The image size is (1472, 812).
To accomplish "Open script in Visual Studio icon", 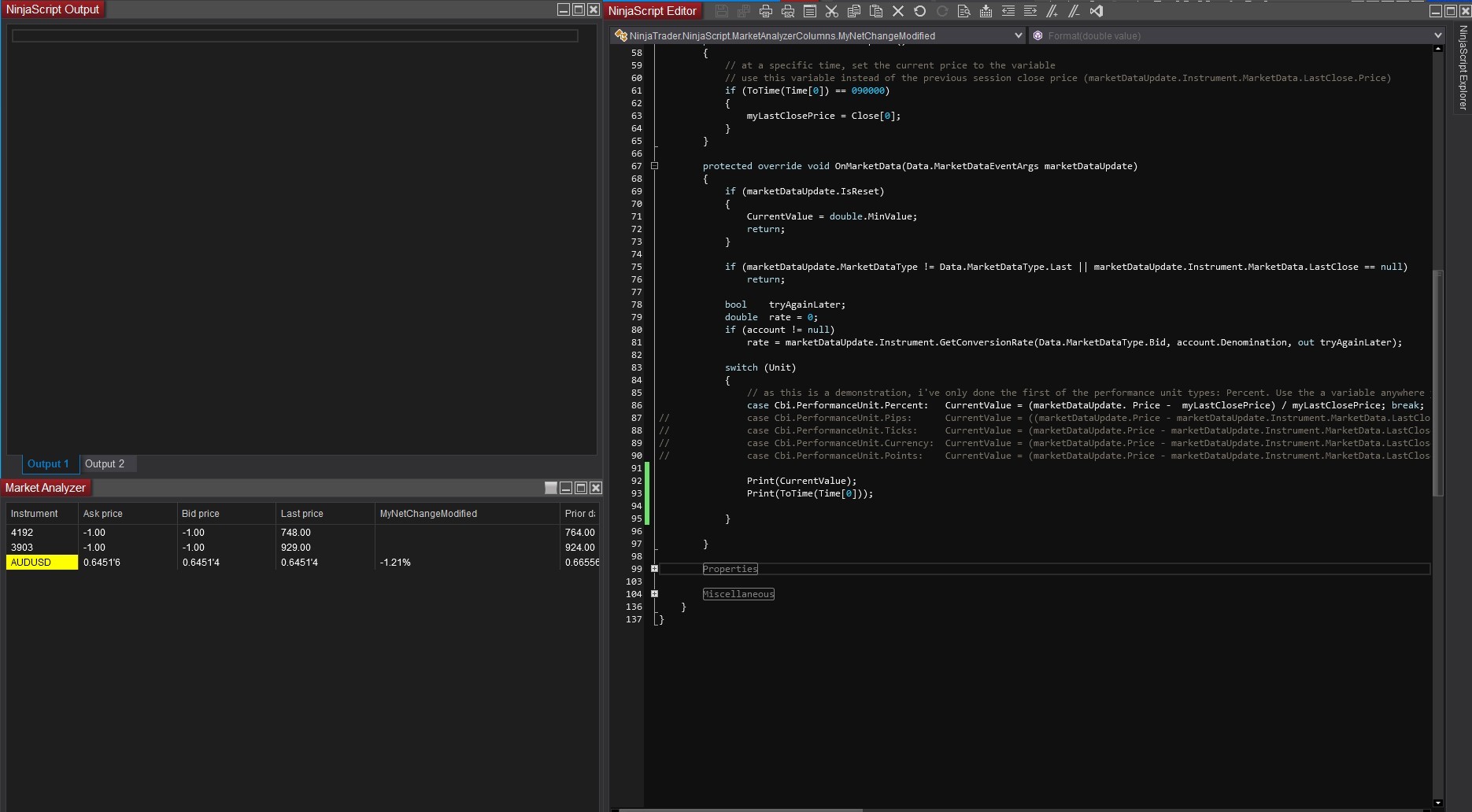I will click(x=1097, y=11).
